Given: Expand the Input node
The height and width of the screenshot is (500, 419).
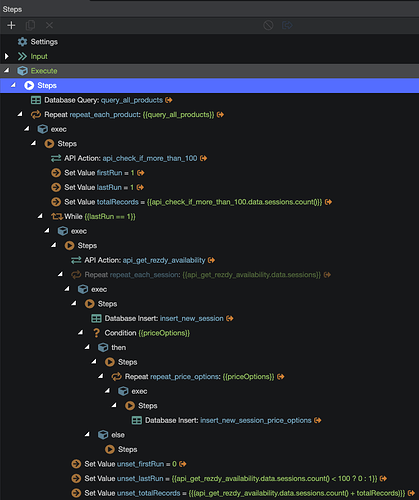Looking at the screenshot, I should [x=6, y=56].
